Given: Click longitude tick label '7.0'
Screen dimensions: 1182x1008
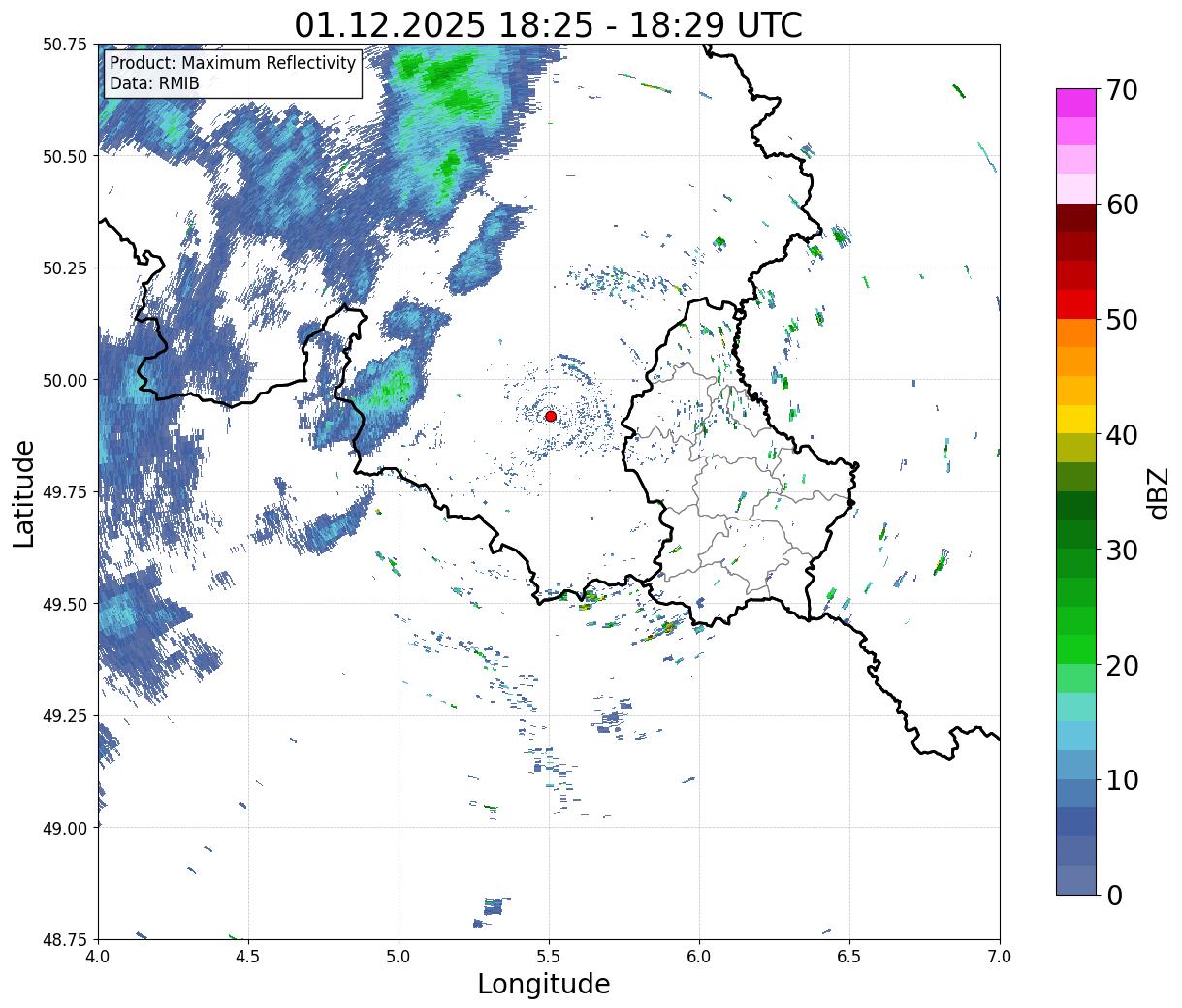Looking at the screenshot, I should click(x=1000, y=956).
